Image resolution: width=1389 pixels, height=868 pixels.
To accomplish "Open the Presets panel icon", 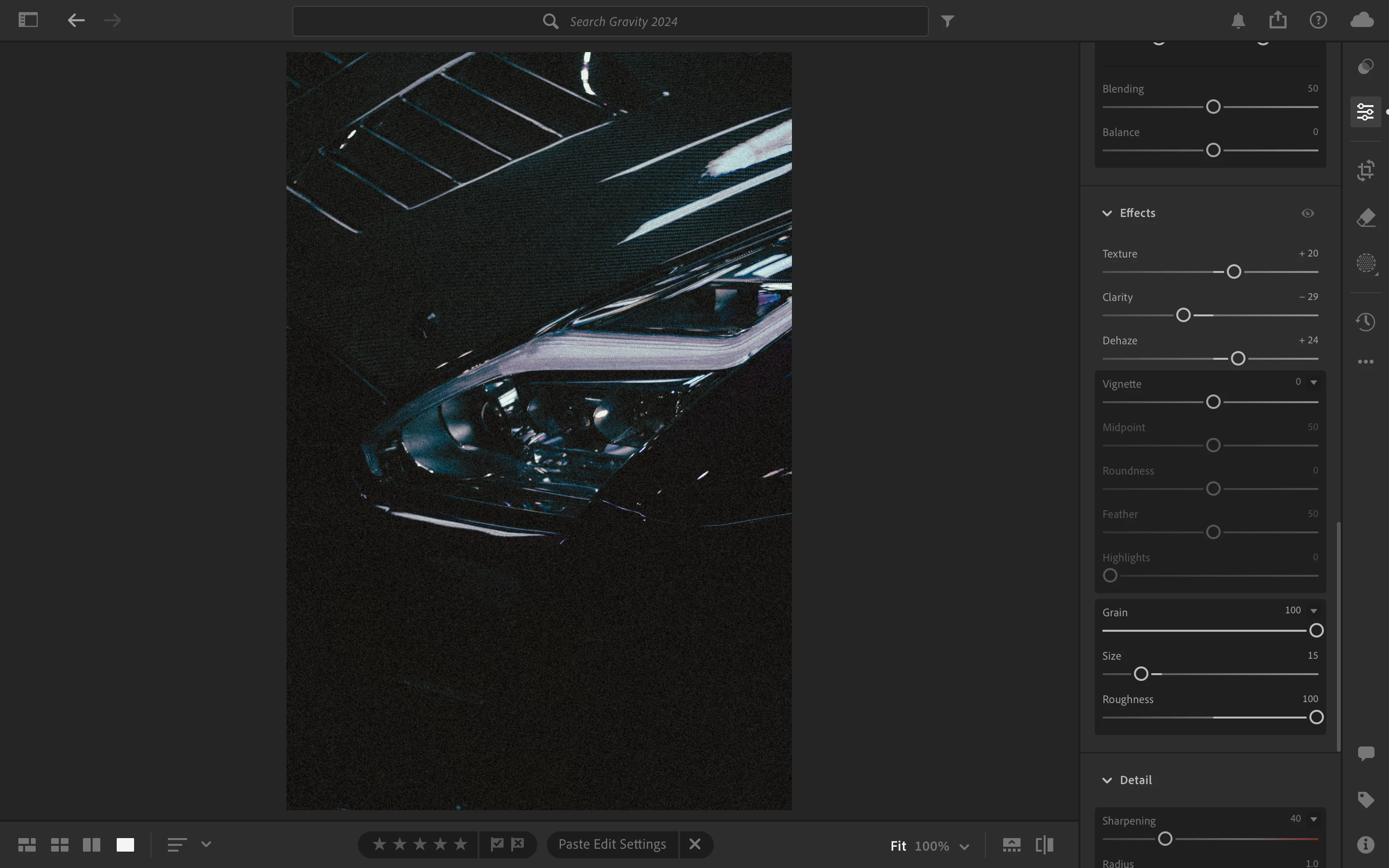I will click(1365, 67).
